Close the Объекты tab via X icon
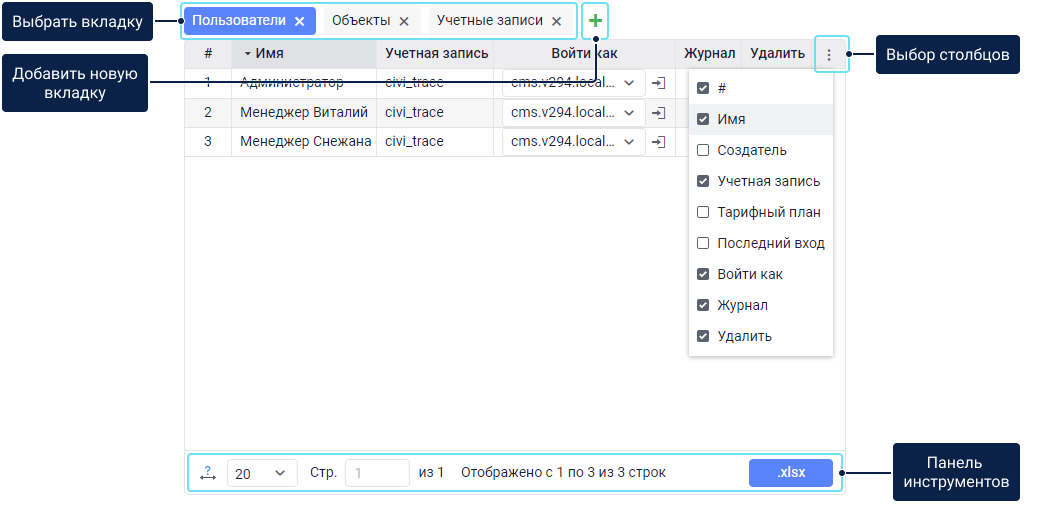Image resolution: width=1049 pixels, height=505 pixels. (x=404, y=21)
